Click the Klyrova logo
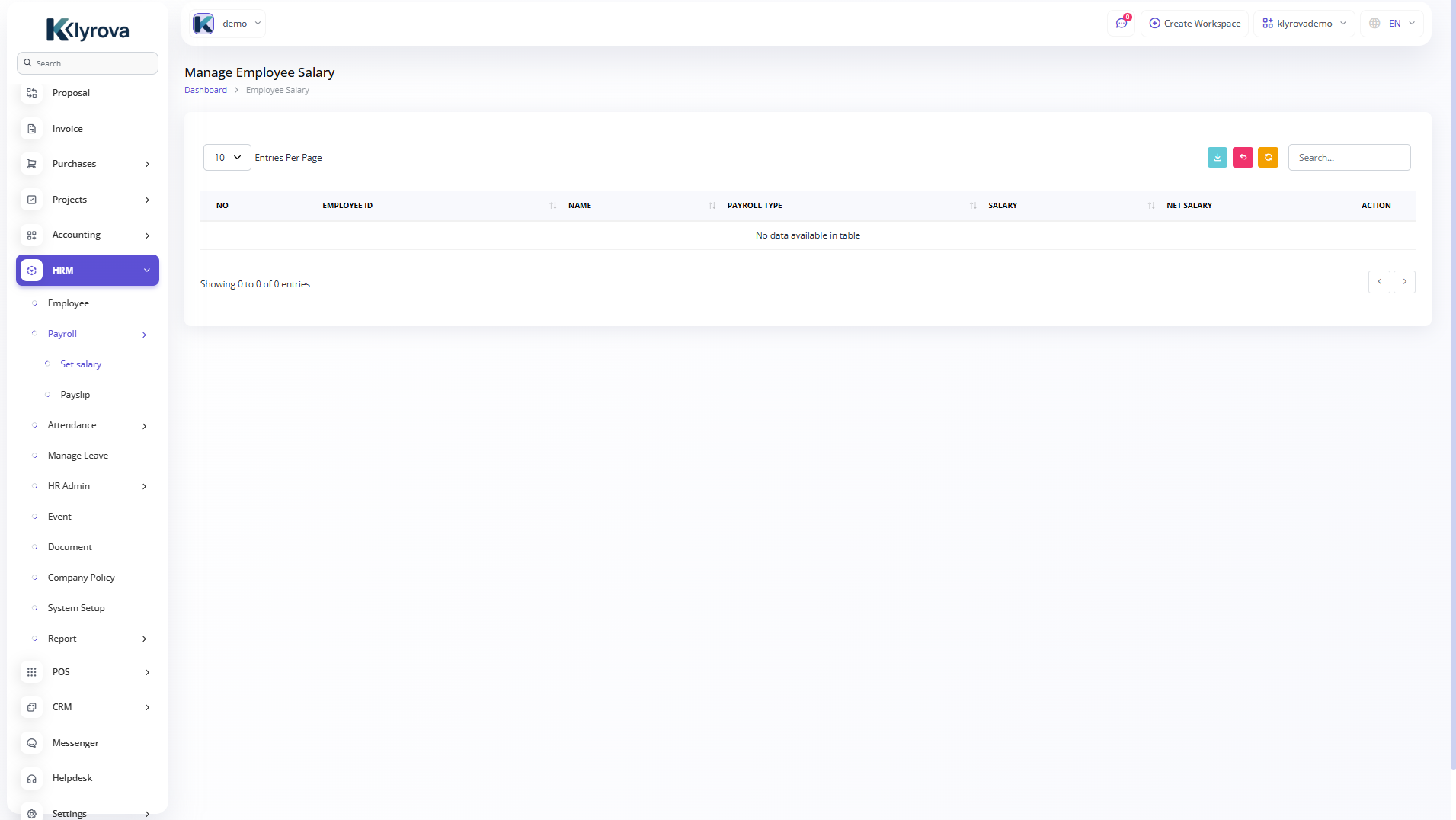The height and width of the screenshot is (820, 1456). pos(88,30)
